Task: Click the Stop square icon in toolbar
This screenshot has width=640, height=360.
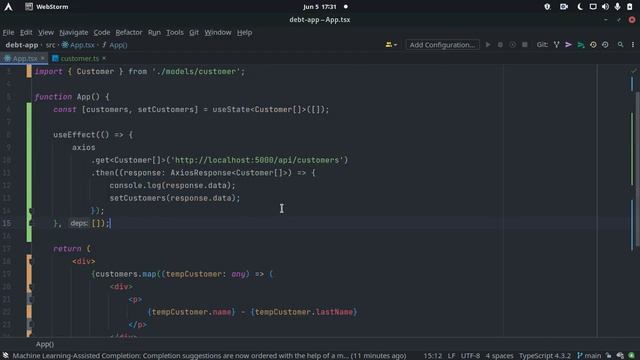Action: 525,44
